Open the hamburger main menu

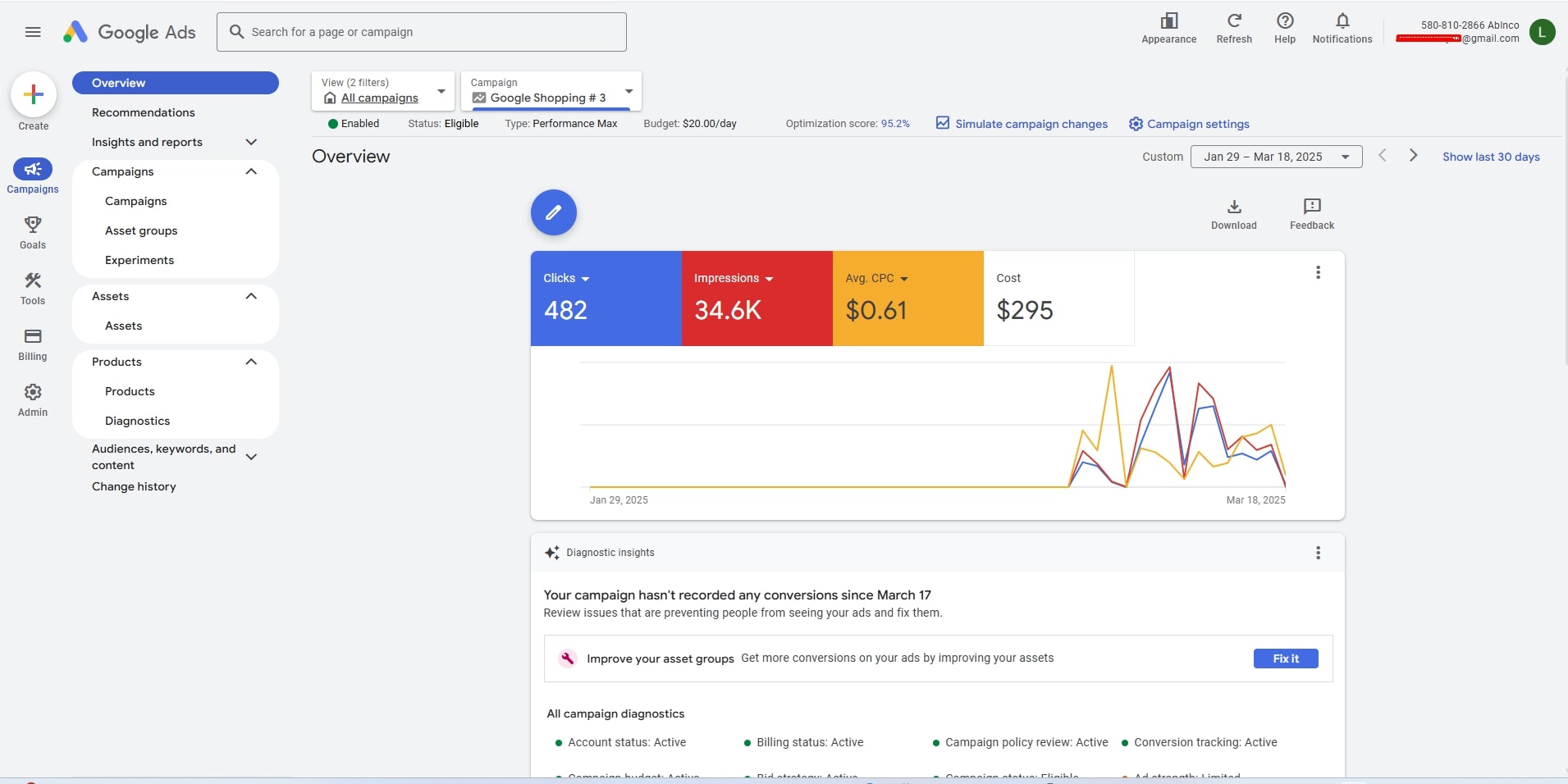33,32
